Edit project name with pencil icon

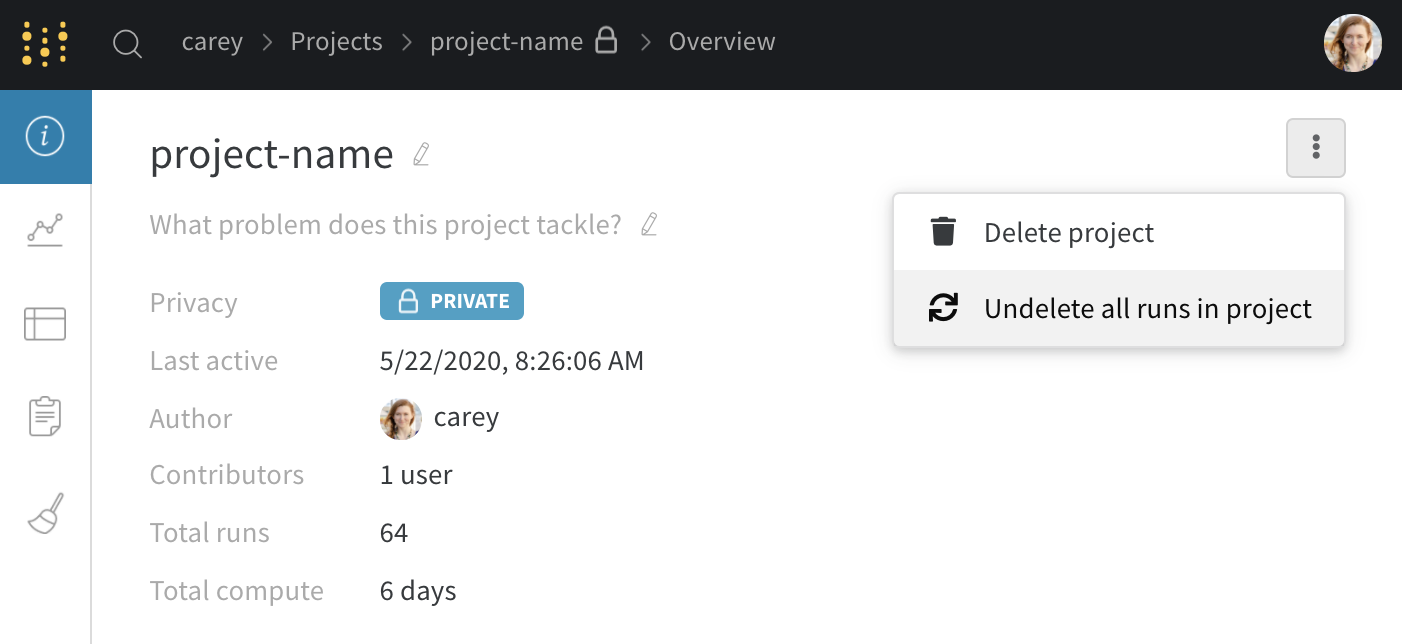pos(421,155)
